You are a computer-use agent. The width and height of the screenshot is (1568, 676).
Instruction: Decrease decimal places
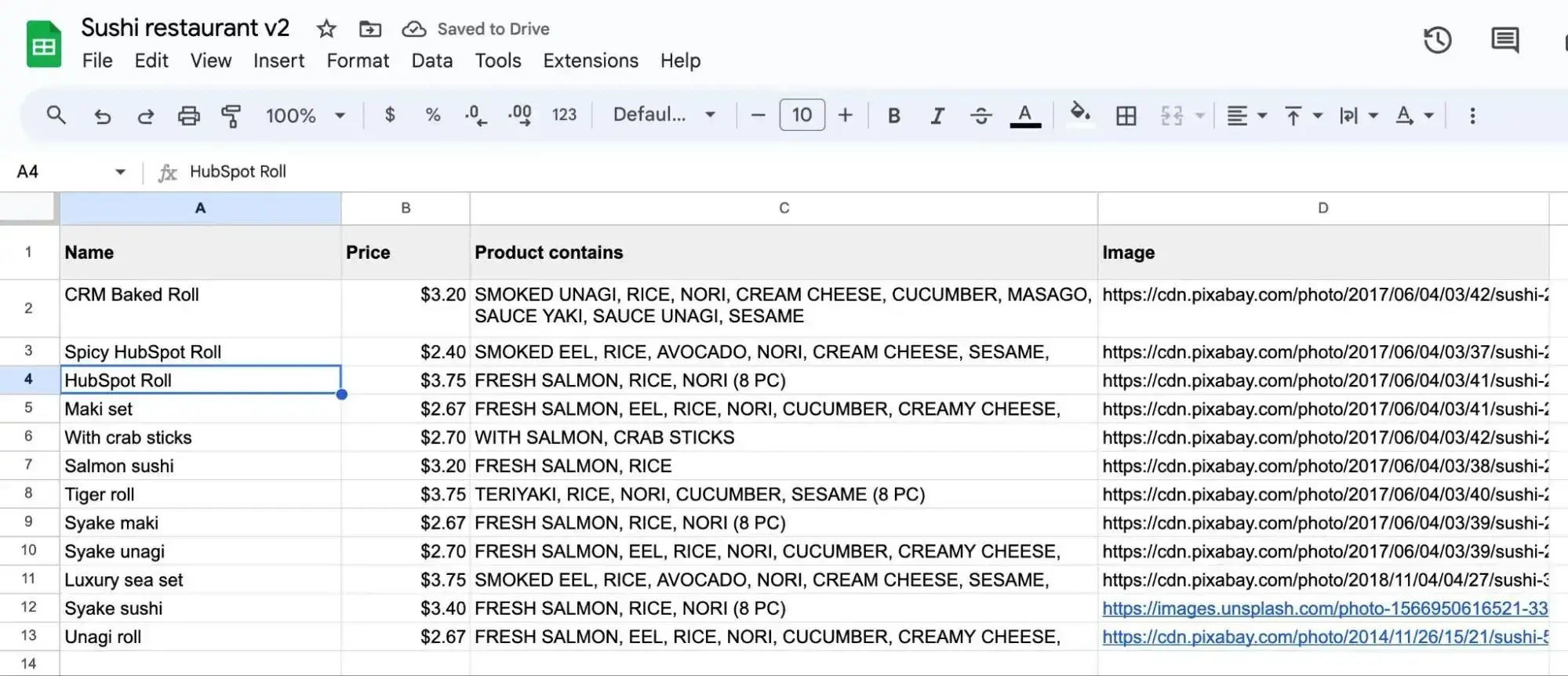pos(474,114)
